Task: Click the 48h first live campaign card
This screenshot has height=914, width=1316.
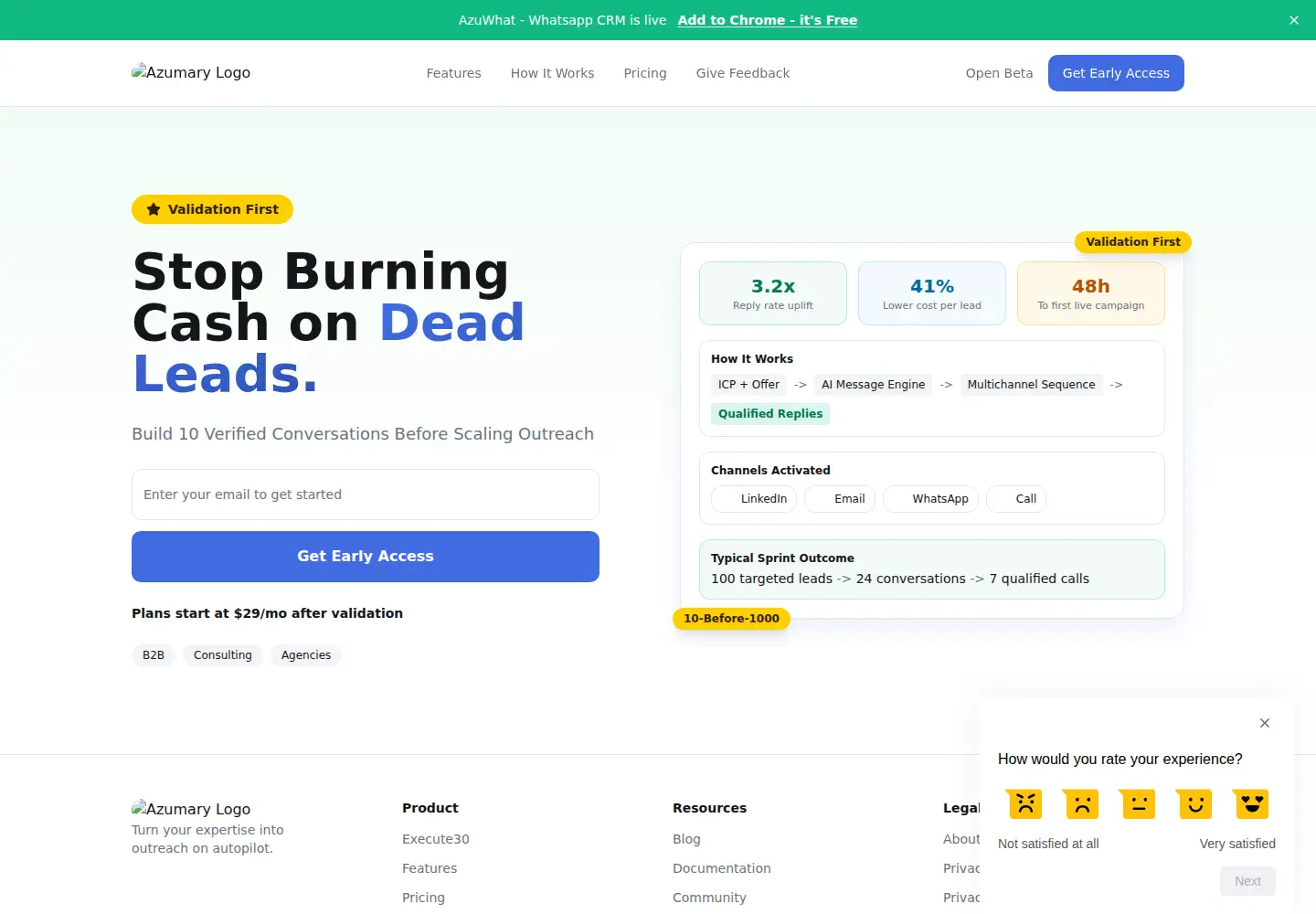Action: (1091, 293)
